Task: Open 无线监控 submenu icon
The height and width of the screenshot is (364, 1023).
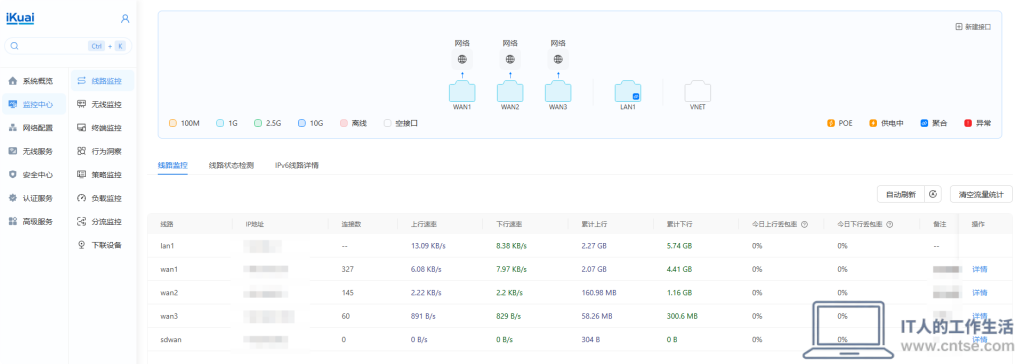Action: click(82, 104)
